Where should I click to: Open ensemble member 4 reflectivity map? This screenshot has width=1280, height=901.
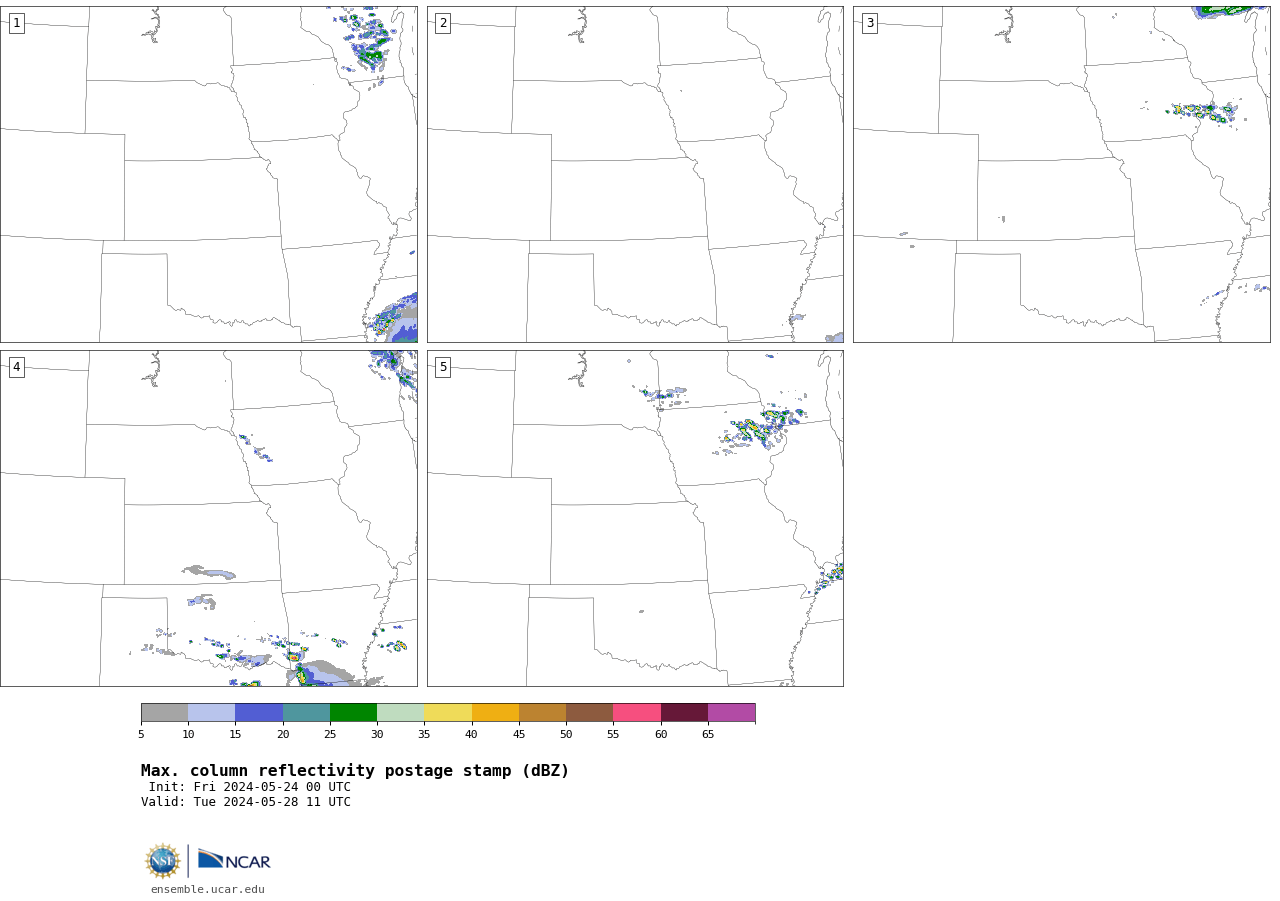209,518
